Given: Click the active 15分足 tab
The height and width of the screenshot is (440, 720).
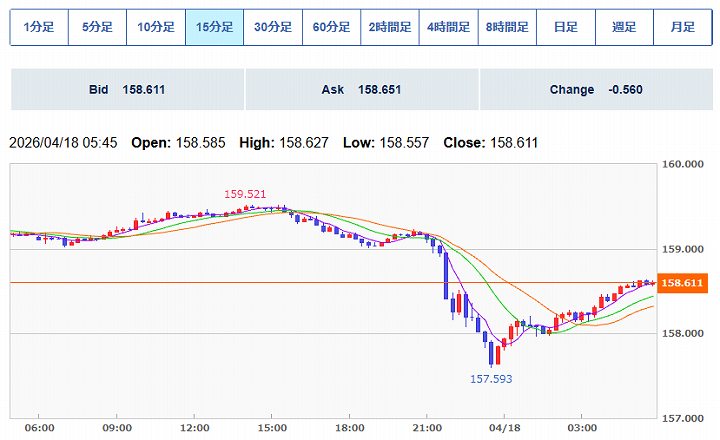Looking at the screenshot, I should (x=215, y=27).
